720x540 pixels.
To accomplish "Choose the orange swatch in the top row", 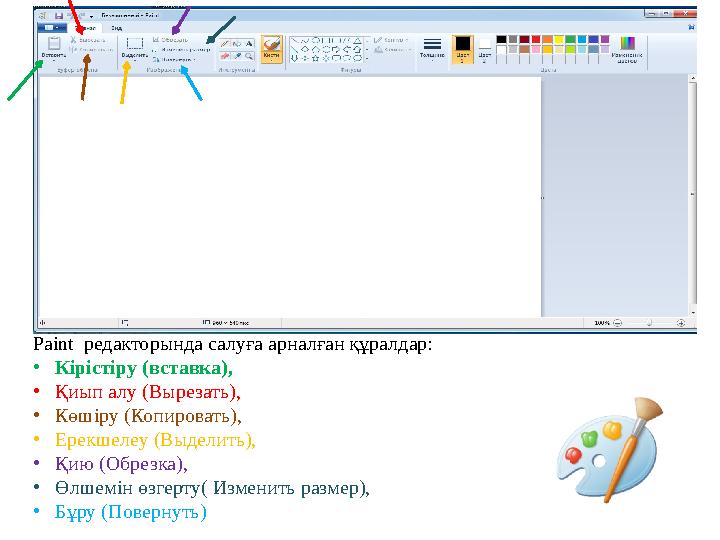I will coord(547,39).
